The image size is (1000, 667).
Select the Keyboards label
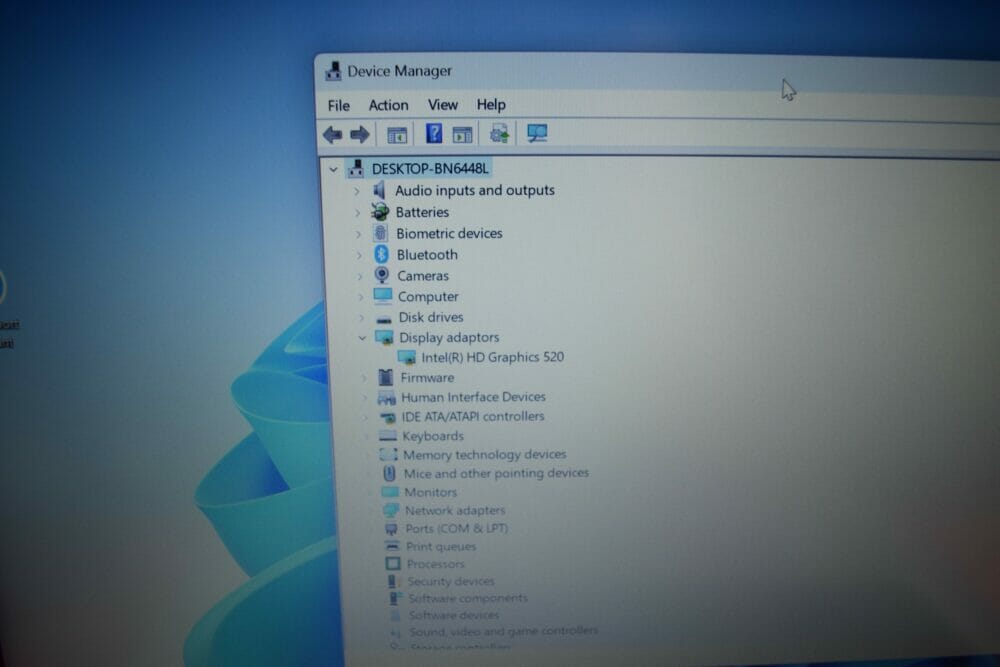point(433,436)
